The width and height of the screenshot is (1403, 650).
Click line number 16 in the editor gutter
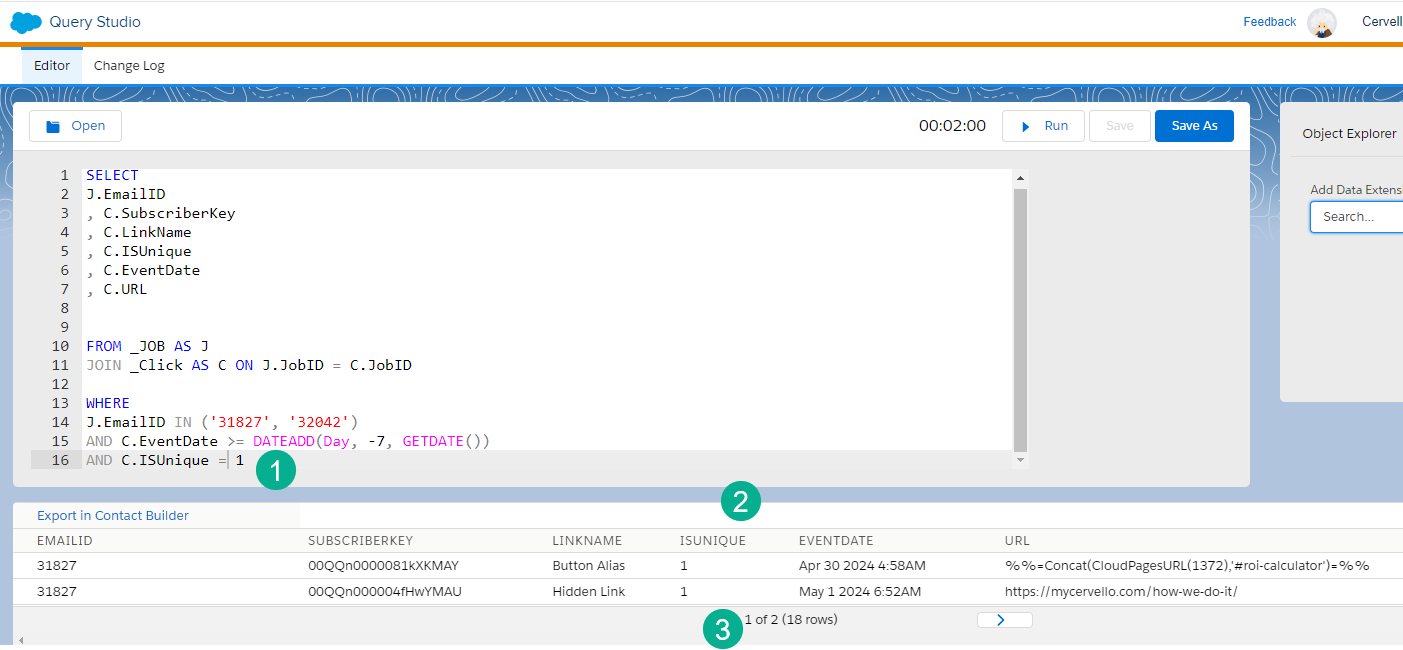coord(60,459)
